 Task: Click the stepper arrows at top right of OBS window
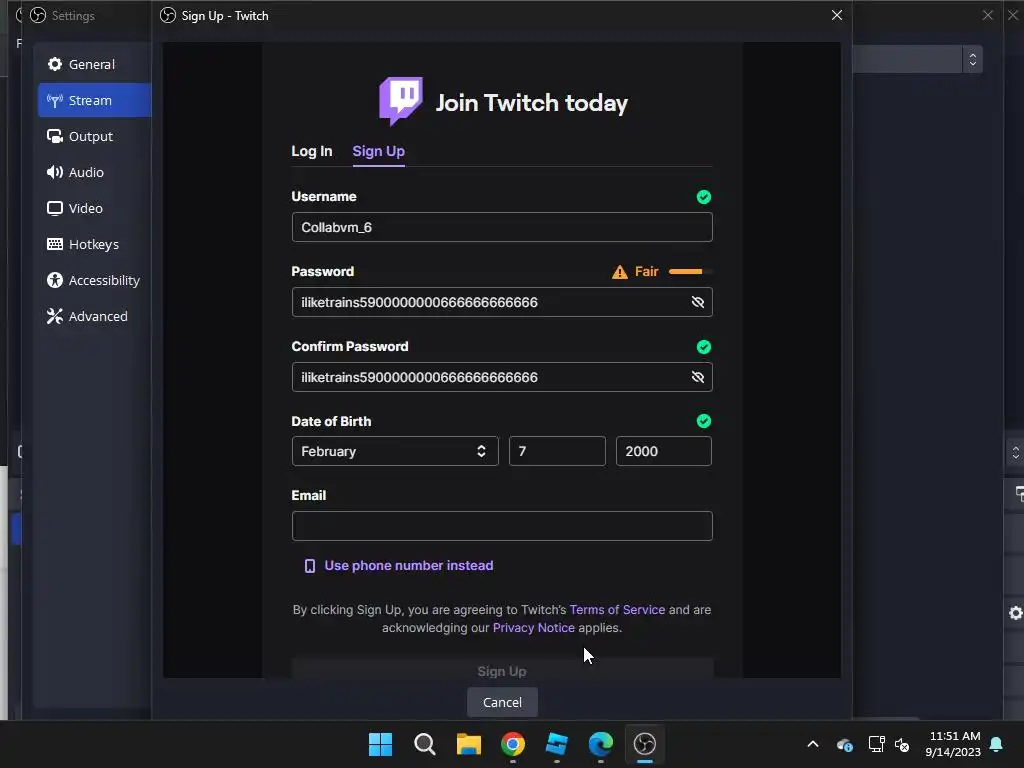pyautogui.click(x=972, y=59)
